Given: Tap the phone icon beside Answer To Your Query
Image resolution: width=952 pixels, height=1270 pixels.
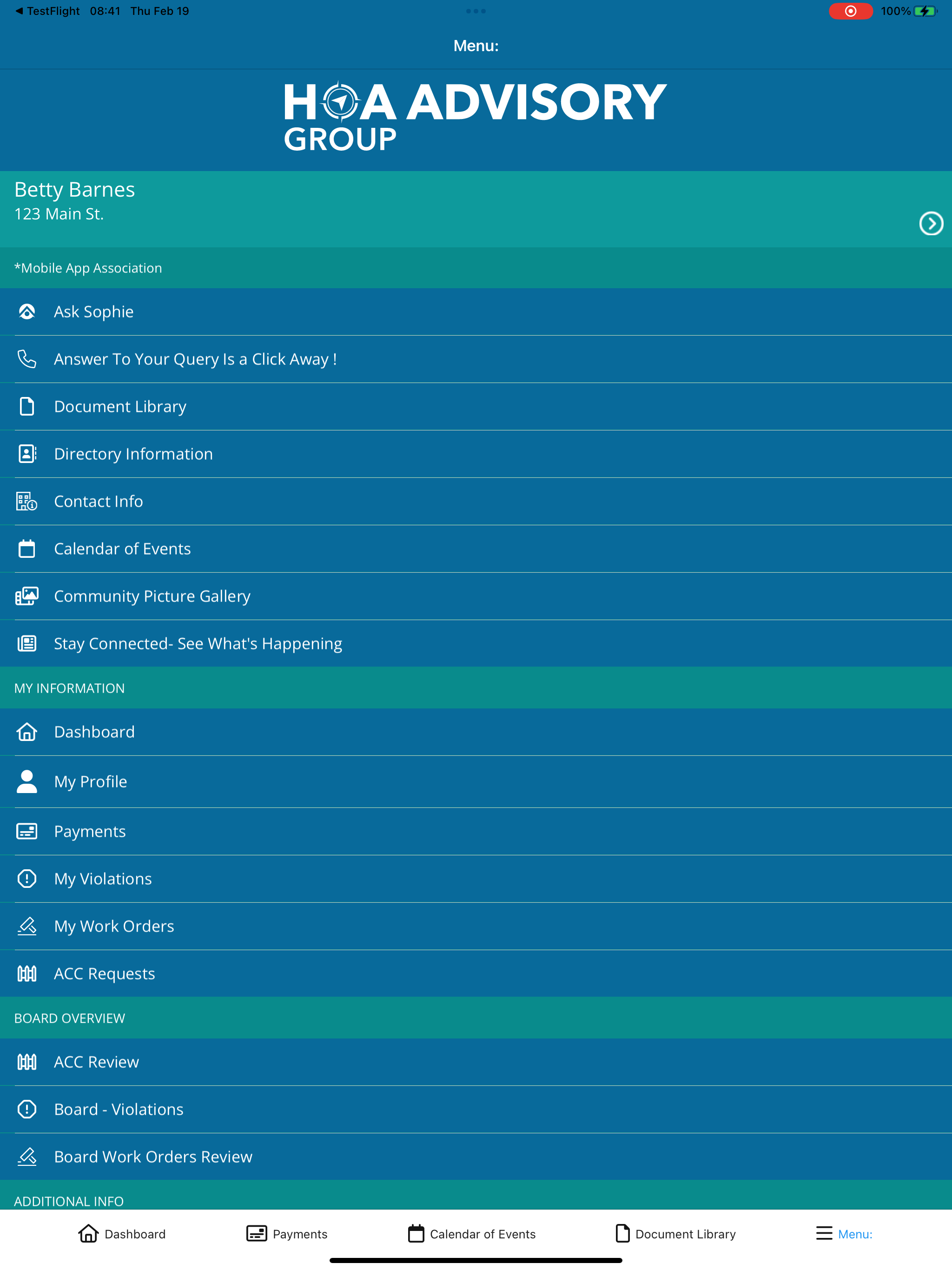Looking at the screenshot, I should [x=27, y=359].
